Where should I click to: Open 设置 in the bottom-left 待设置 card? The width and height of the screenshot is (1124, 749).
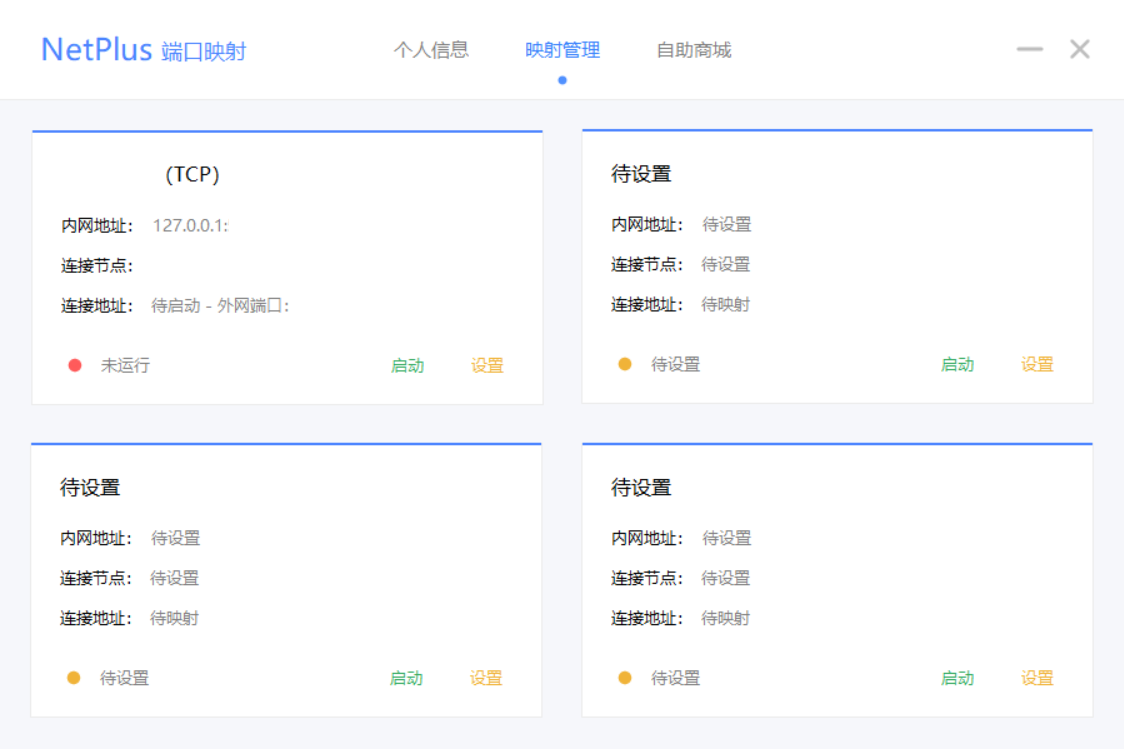tap(486, 678)
